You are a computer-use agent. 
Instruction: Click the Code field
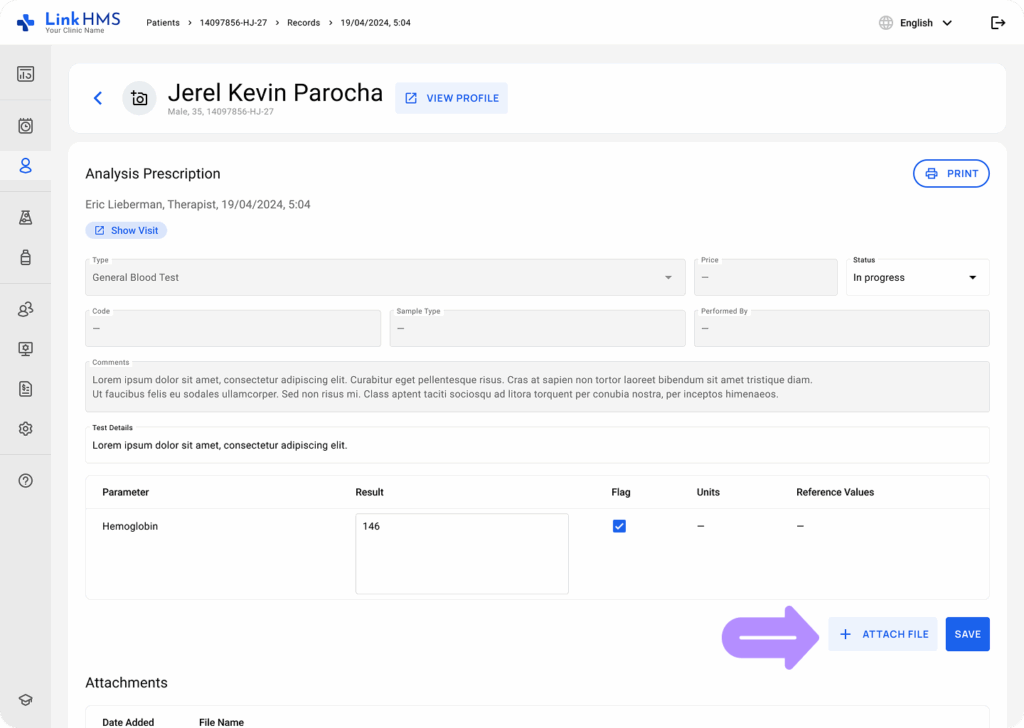[x=233, y=328]
